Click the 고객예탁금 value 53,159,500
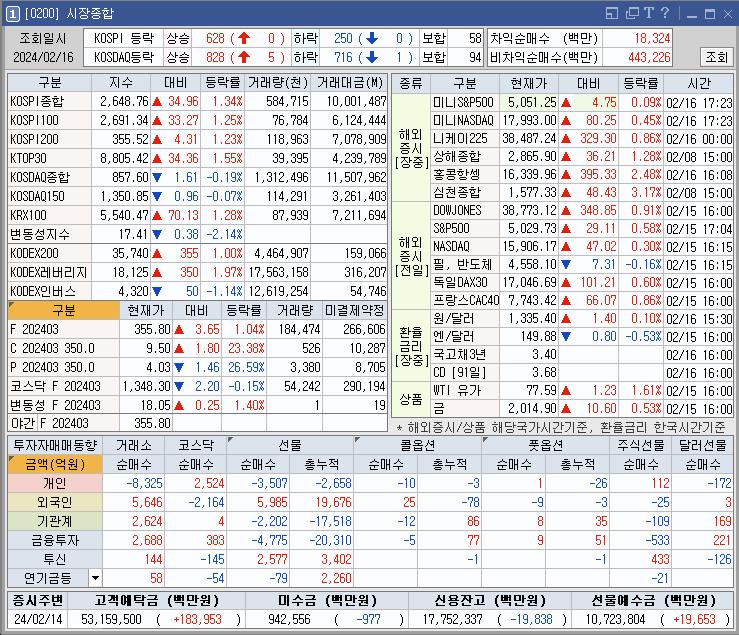This screenshot has width=739, height=635. (x=111, y=619)
